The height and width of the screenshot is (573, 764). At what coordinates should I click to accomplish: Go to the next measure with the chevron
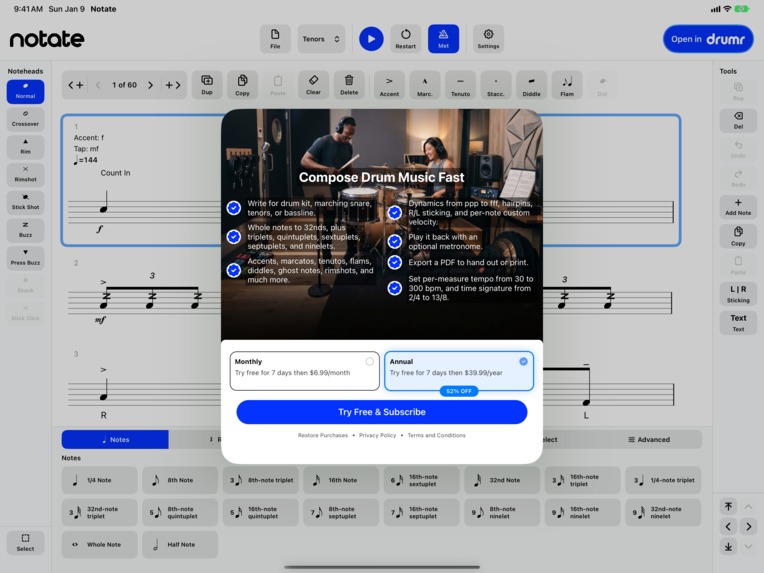point(151,85)
